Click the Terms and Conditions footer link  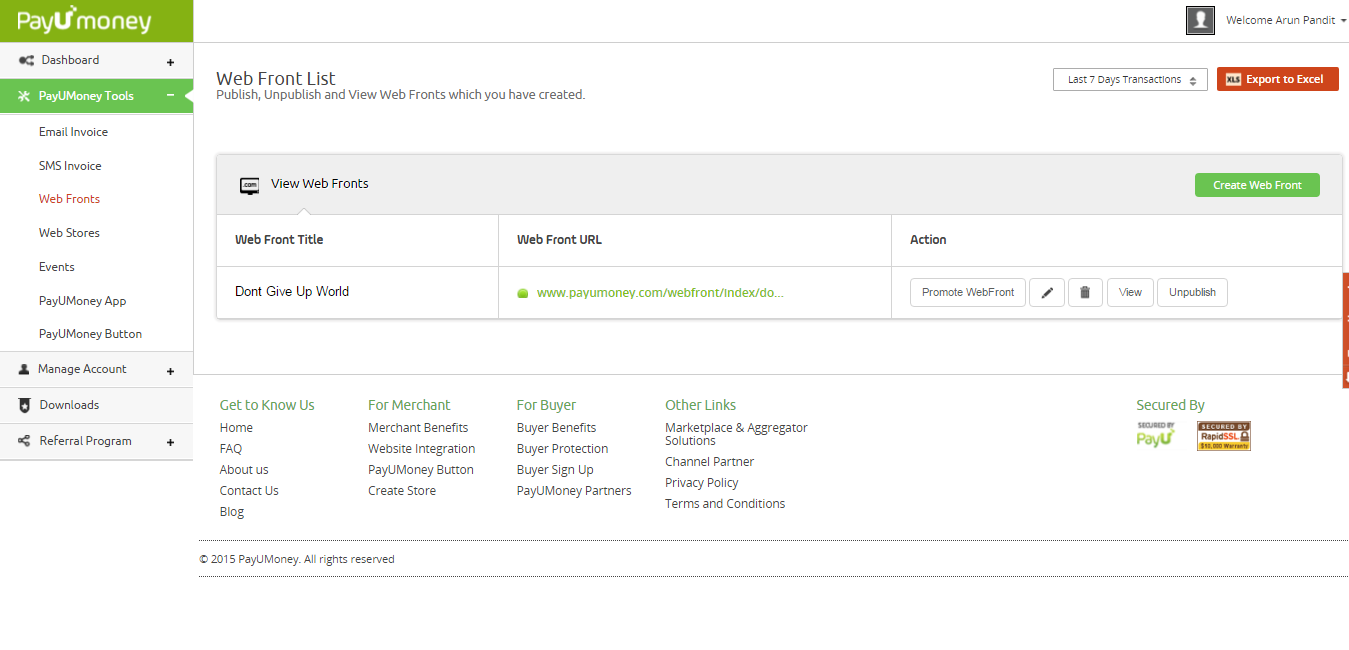coord(725,504)
